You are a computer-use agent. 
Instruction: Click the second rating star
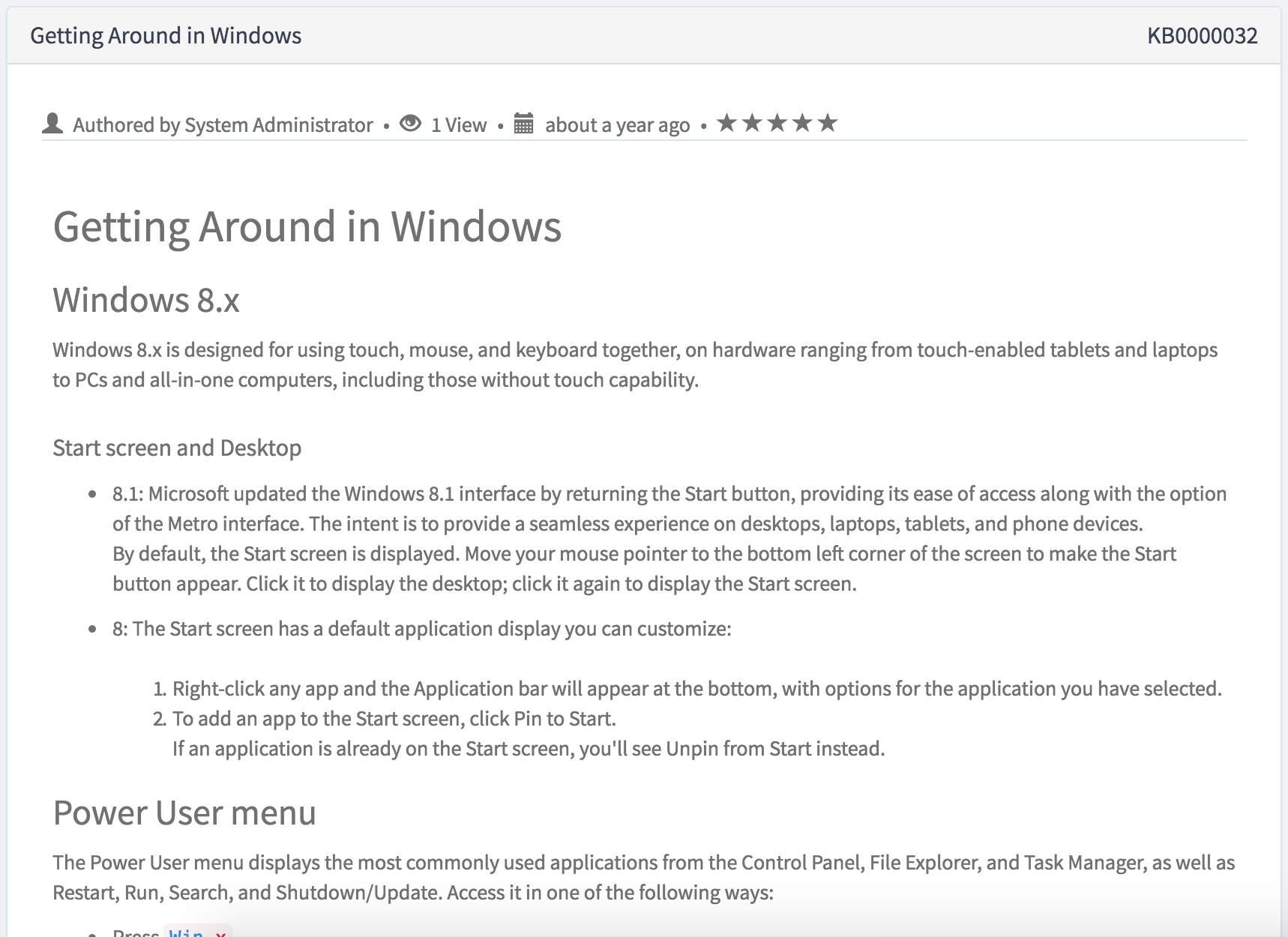(752, 122)
